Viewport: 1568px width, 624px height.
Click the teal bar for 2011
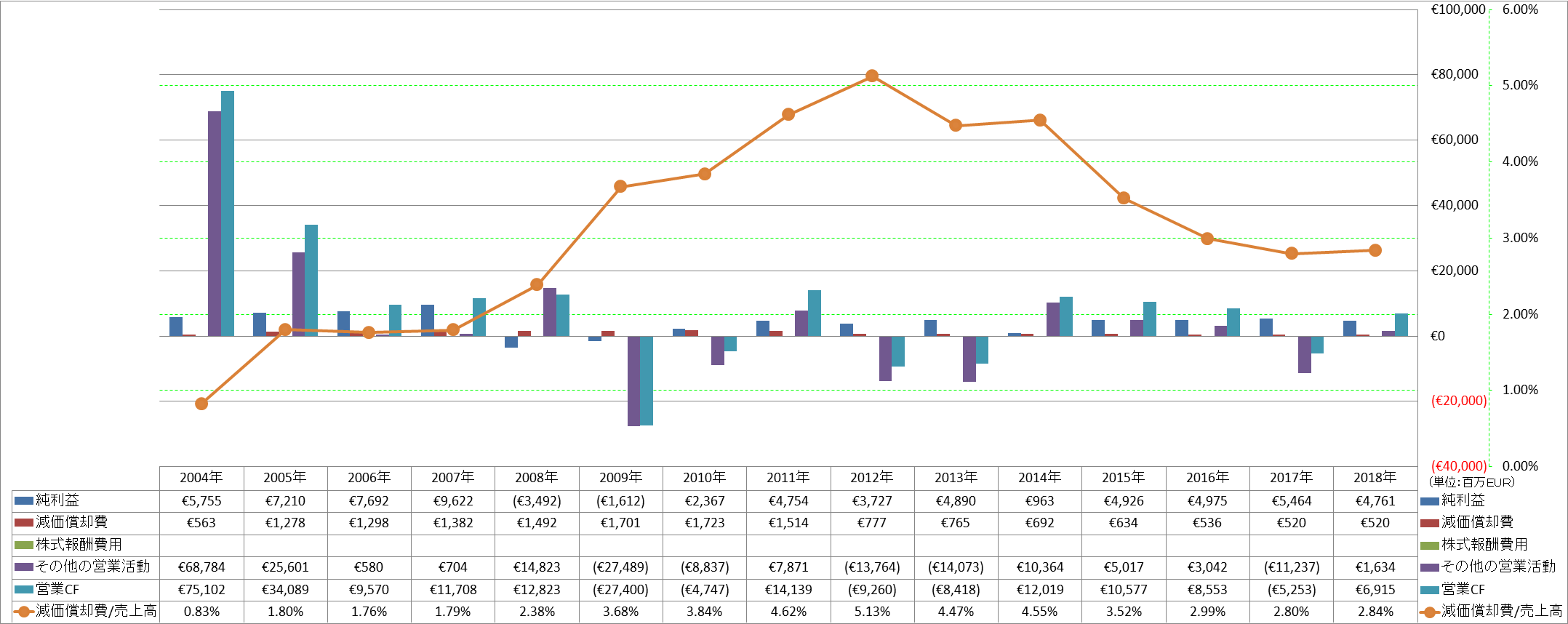815,313
